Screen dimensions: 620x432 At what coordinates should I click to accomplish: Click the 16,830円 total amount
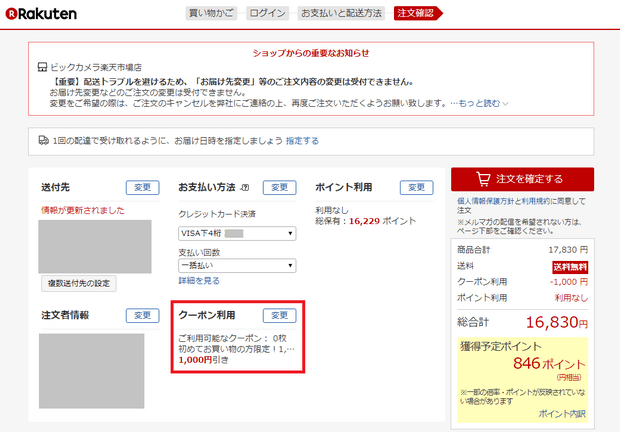point(557,323)
